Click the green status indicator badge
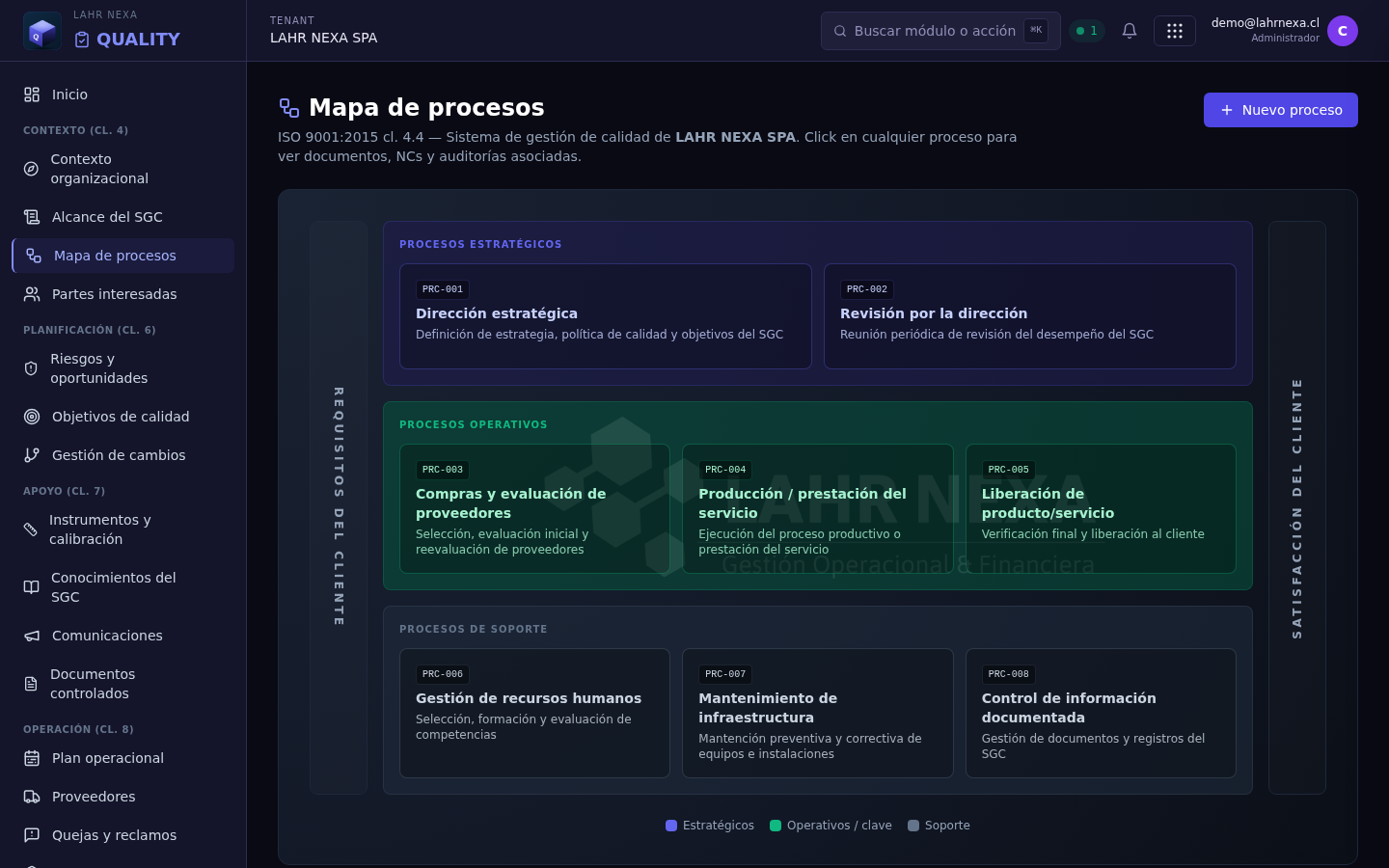Image resolution: width=1389 pixels, height=868 pixels. (x=1087, y=31)
